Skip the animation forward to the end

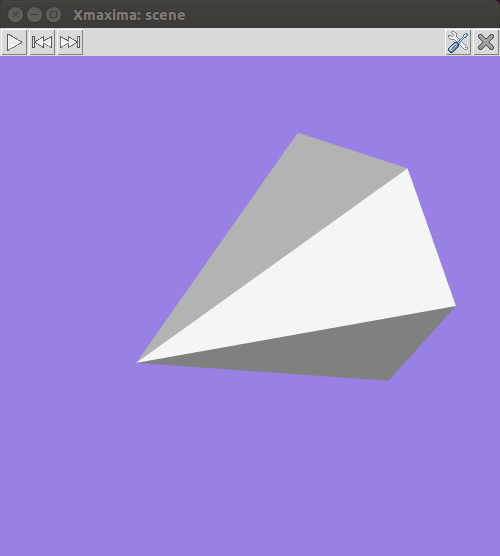pyautogui.click(x=70, y=42)
